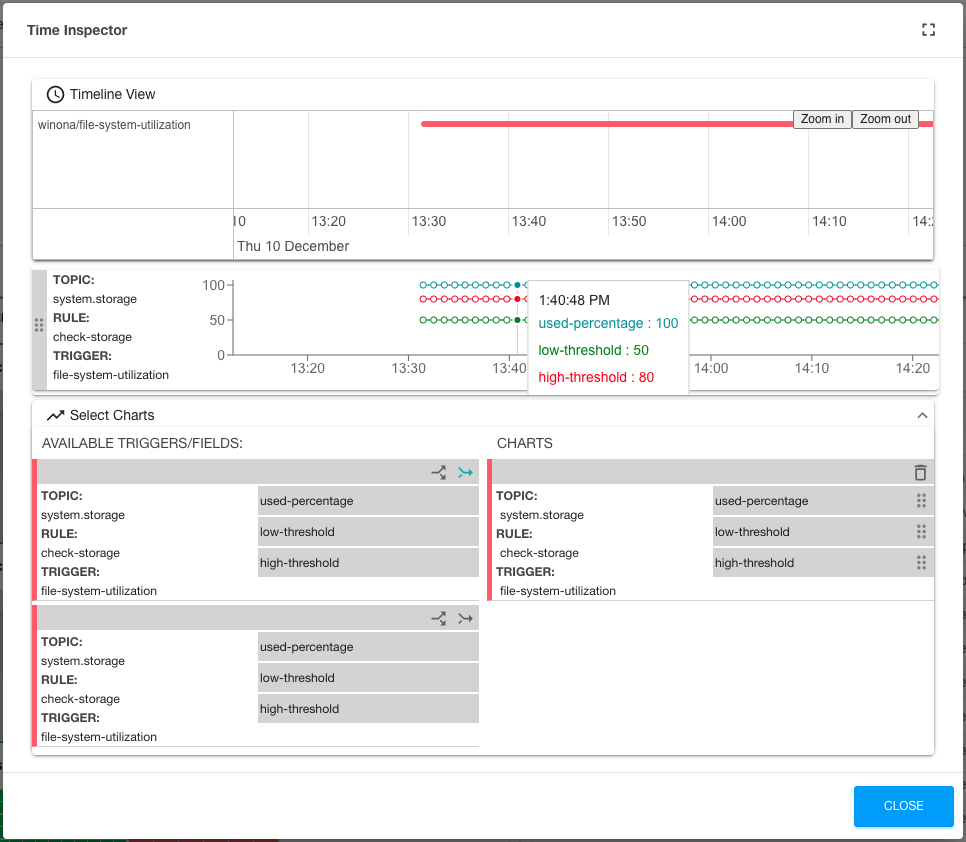The width and height of the screenshot is (966, 842).
Task: Click the Timeline View panel header
Action: 112,94
